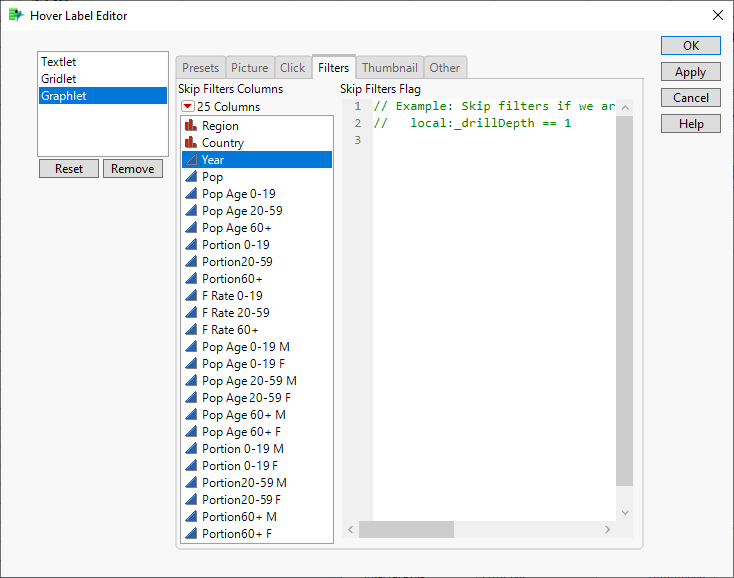Click the icon beside Pop Age 20-59
734x578 pixels.
[x=191, y=211]
